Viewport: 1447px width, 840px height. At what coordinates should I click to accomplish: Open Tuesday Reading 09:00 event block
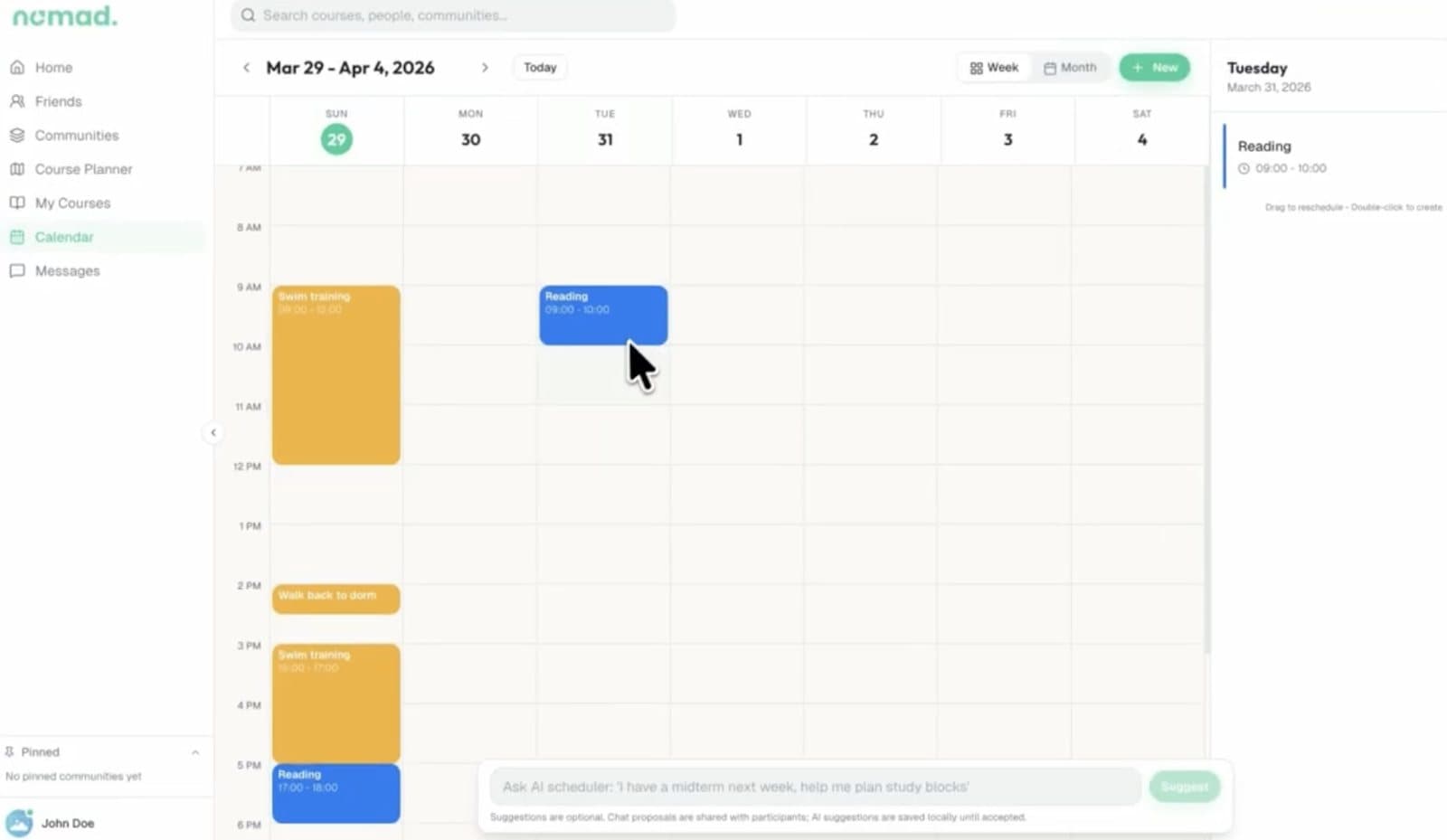(x=603, y=316)
